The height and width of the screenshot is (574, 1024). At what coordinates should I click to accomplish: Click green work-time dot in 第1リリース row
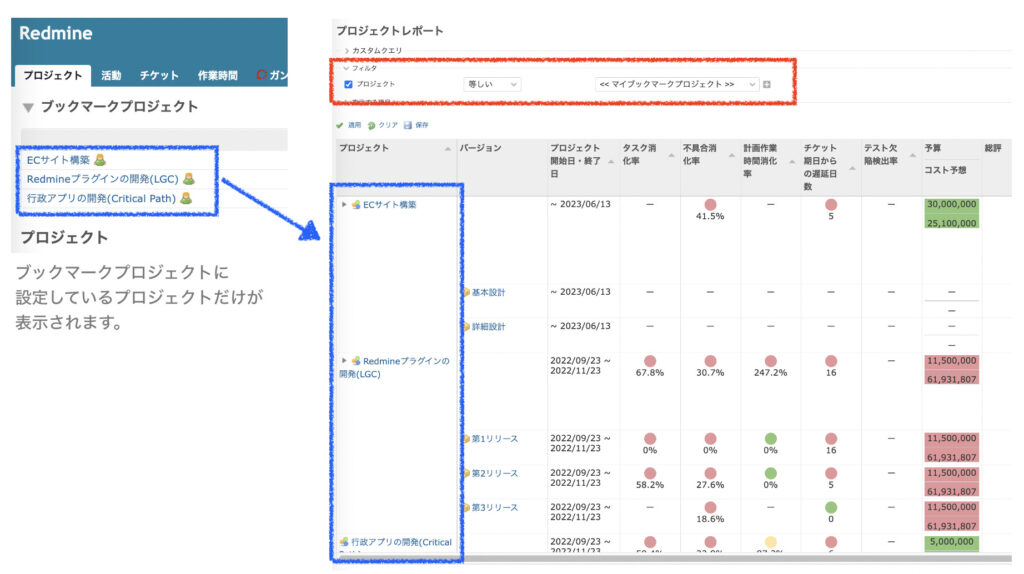point(771,438)
